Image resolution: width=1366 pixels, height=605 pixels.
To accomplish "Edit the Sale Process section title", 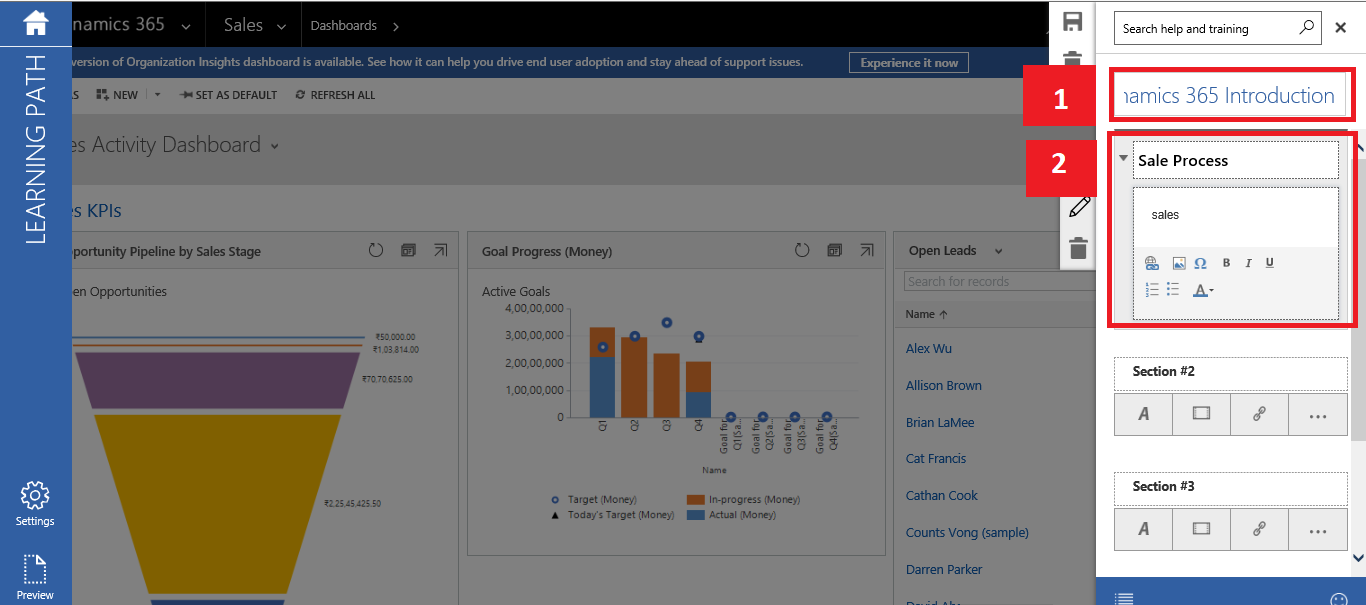I will tap(1236, 160).
